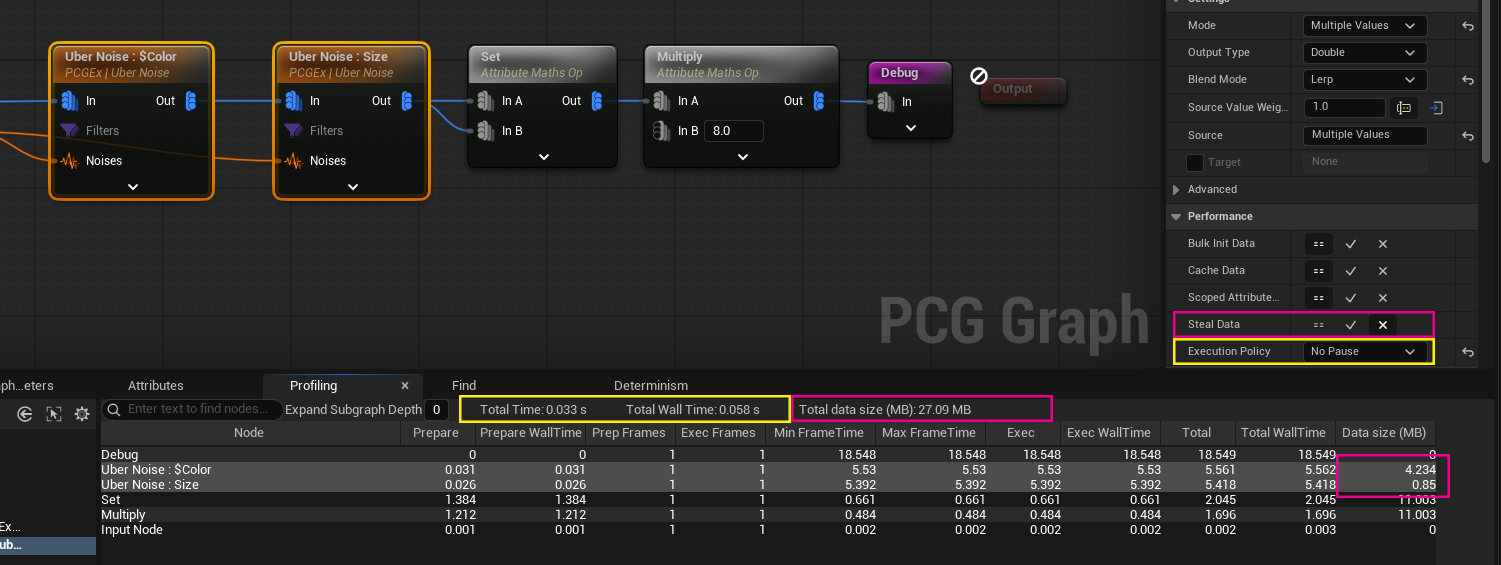Enable the checkmark option for Steal Data
The image size is (1501, 565).
pos(1350,325)
